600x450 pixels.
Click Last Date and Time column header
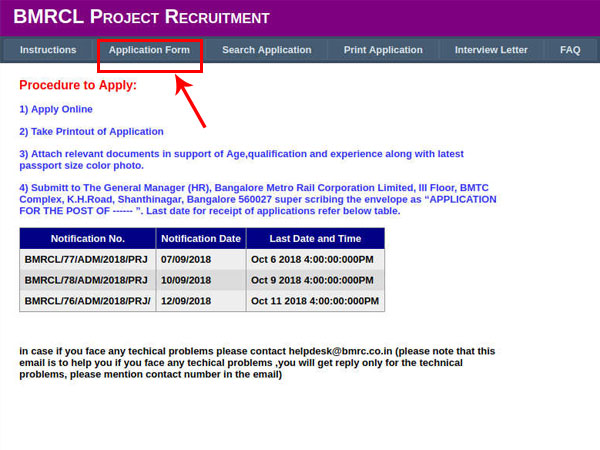(315, 238)
